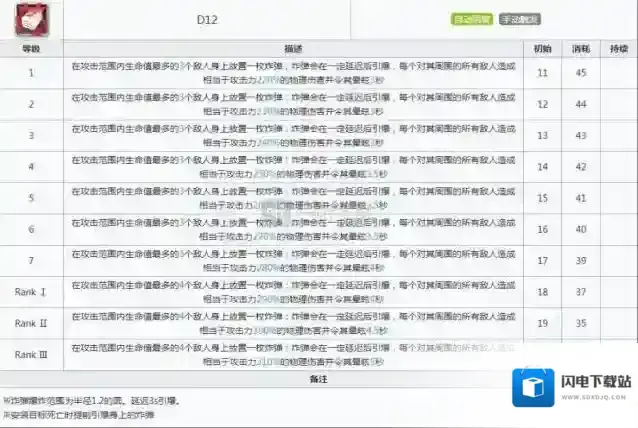Select the Rank Ⅰ row label
Screen dimensions: 638x428
coord(31,291)
